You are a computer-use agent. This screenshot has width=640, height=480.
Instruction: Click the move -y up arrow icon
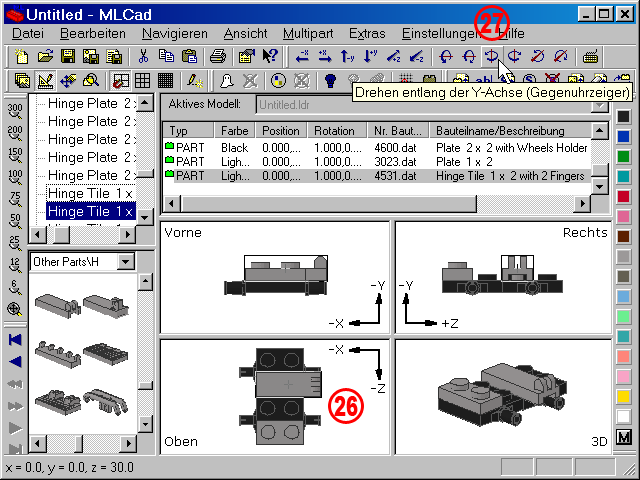tap(347, 56)
